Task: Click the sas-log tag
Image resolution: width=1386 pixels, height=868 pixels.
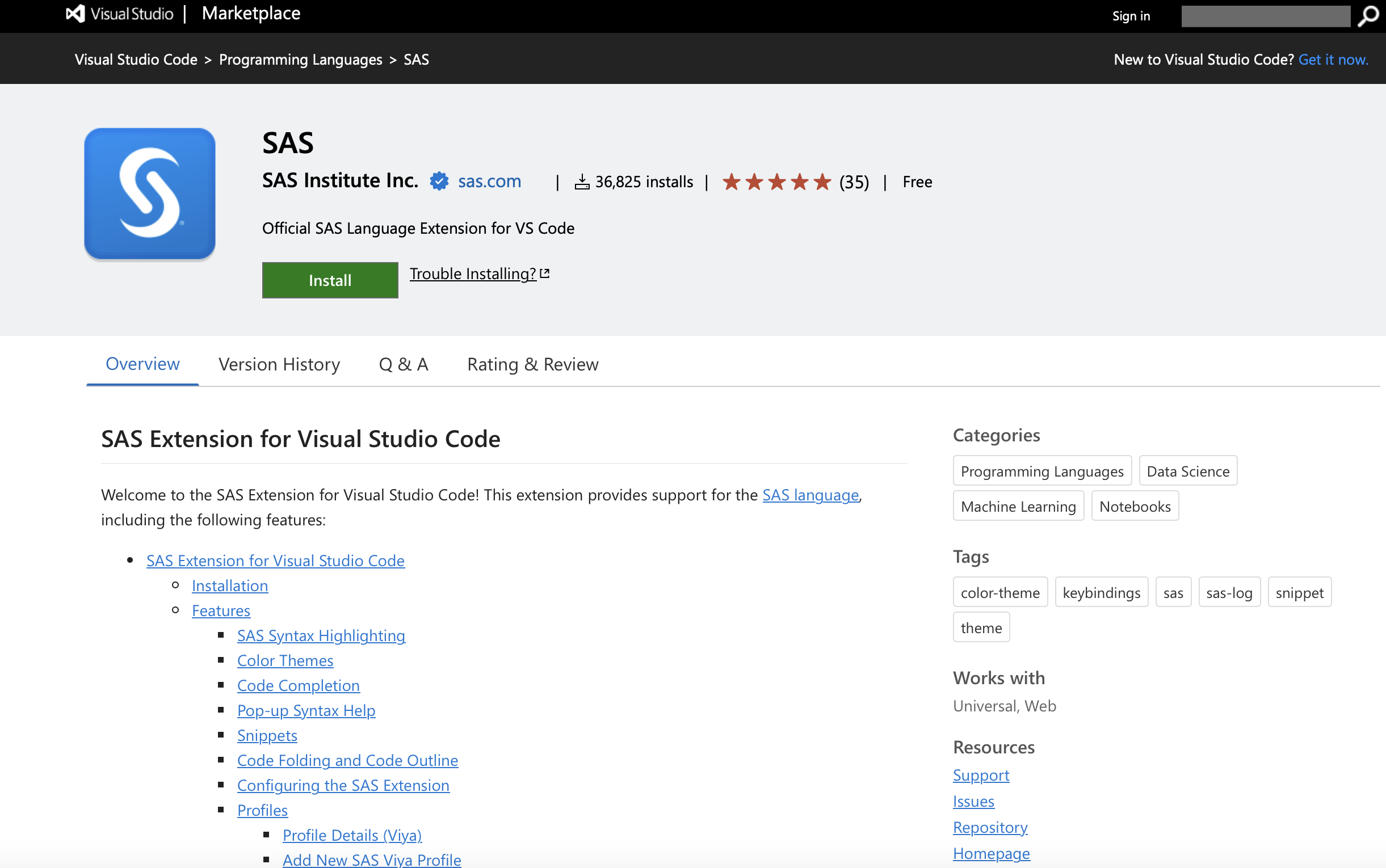Action: [1229, 592]
